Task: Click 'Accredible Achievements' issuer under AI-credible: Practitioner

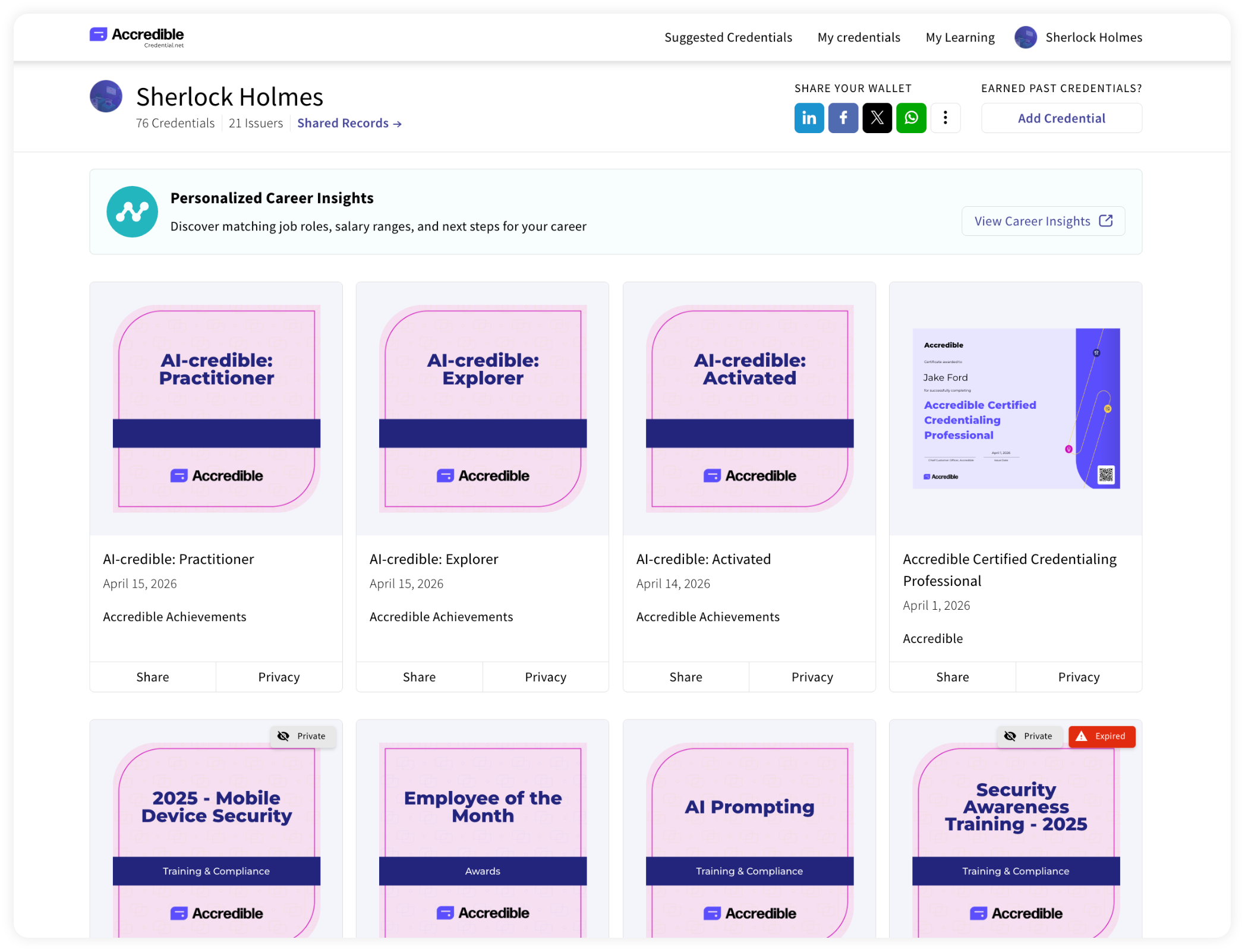Action: 175,617
